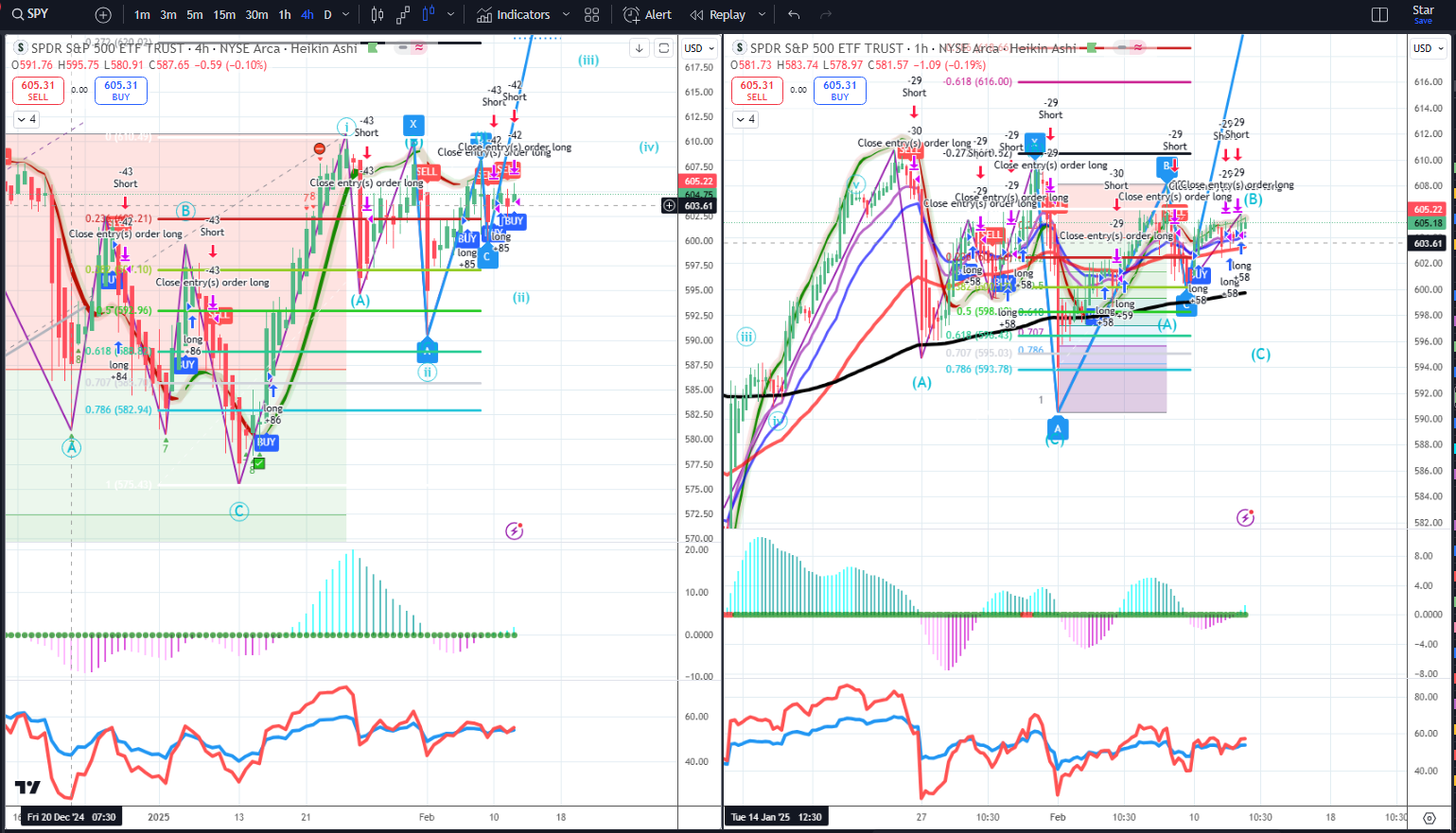Screen dimensions: 1456x833
Task: Start bar Replay mode
Action: [718, 15]
